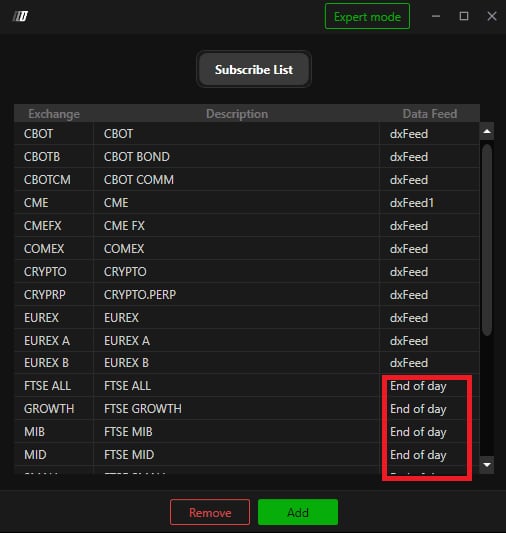
Task: Select the CMEFX exchange row
Action: tap(247, 226)
